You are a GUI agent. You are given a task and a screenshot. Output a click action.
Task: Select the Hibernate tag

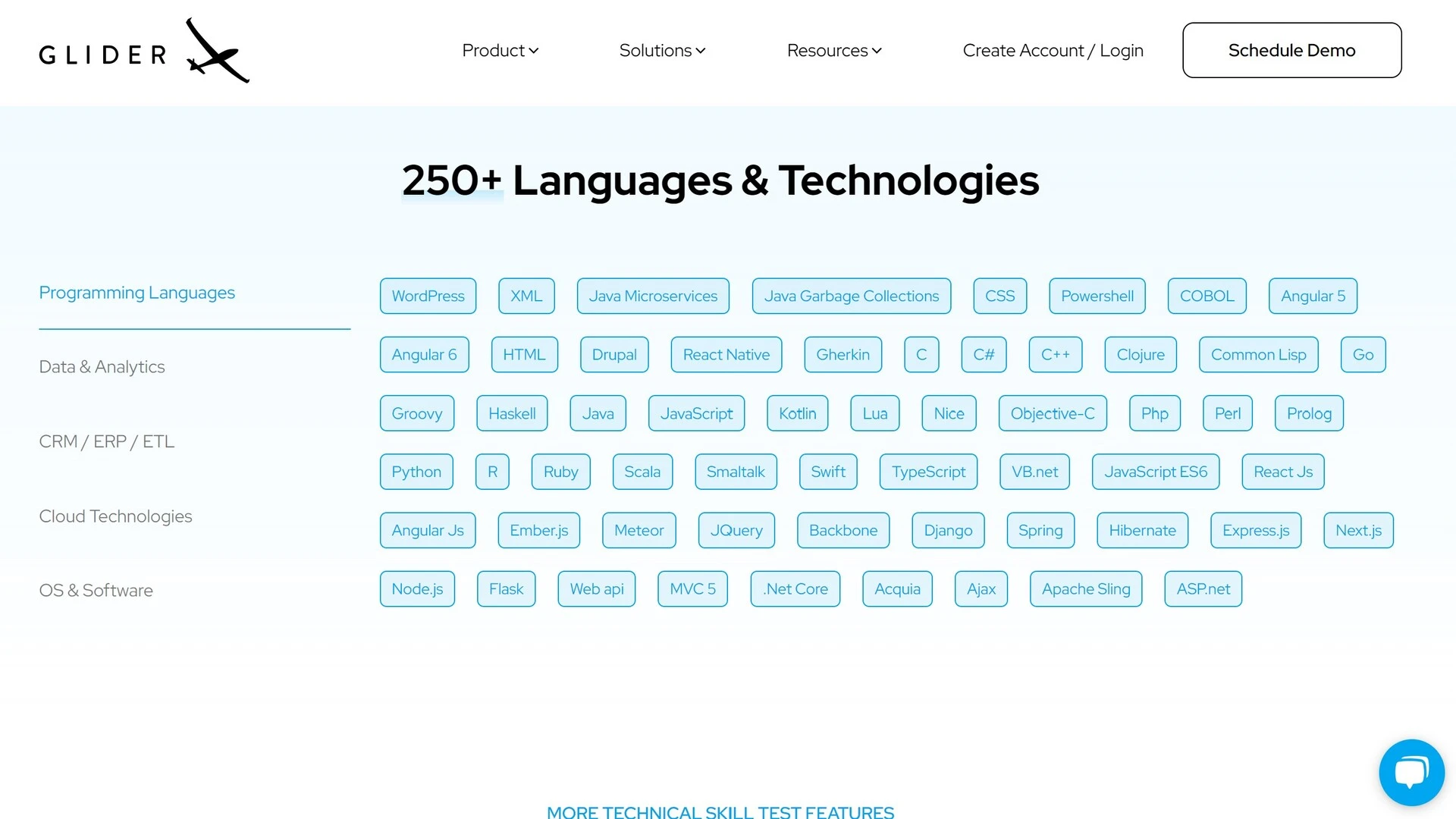(x=1142, y=530)
